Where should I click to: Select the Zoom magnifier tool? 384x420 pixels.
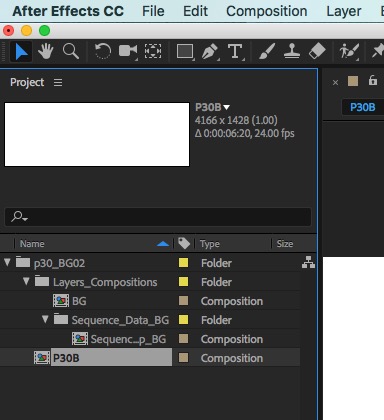(71, 52)
